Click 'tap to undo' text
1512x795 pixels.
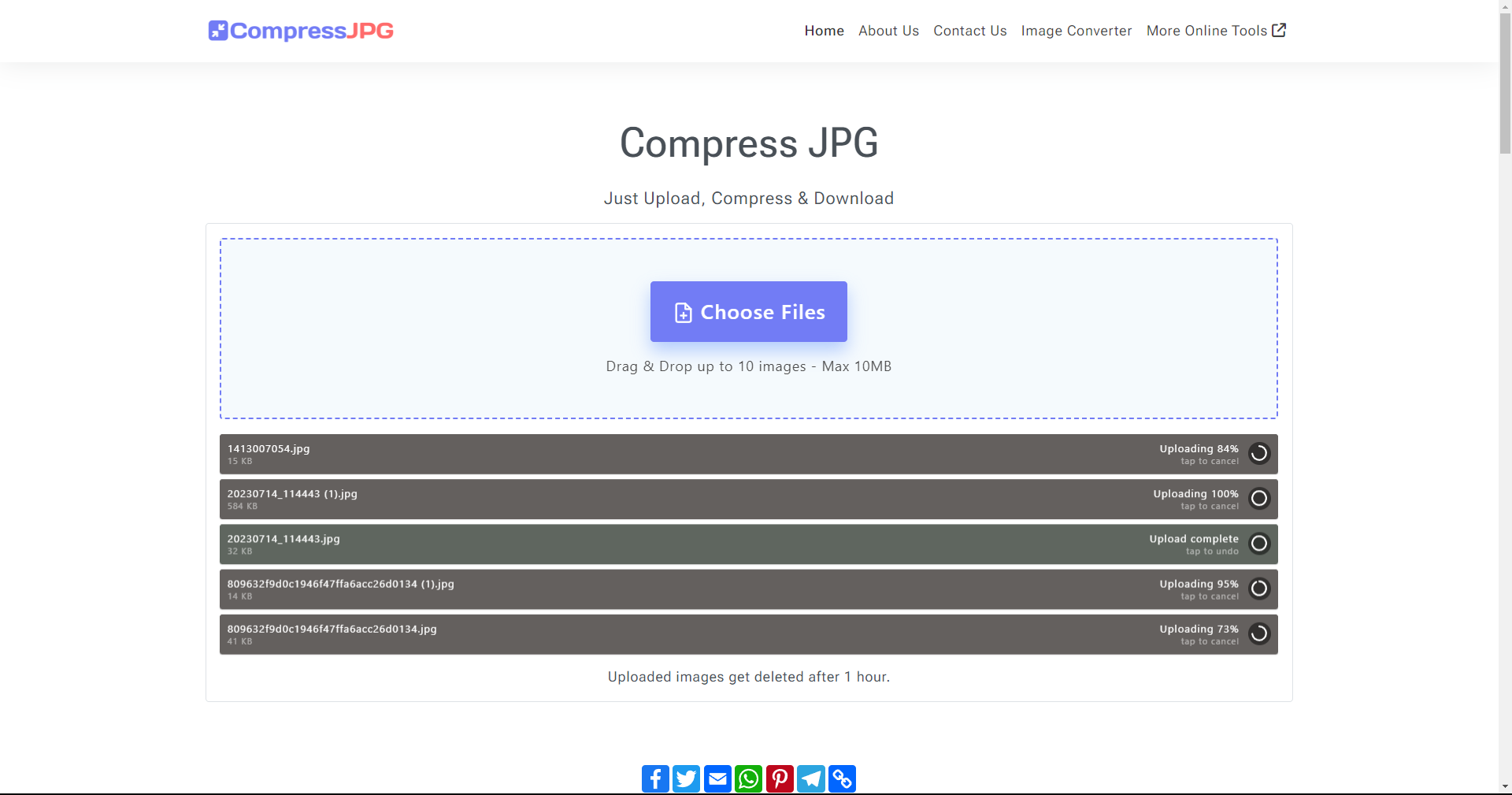pyautogui.click(x=1212, y=552)
